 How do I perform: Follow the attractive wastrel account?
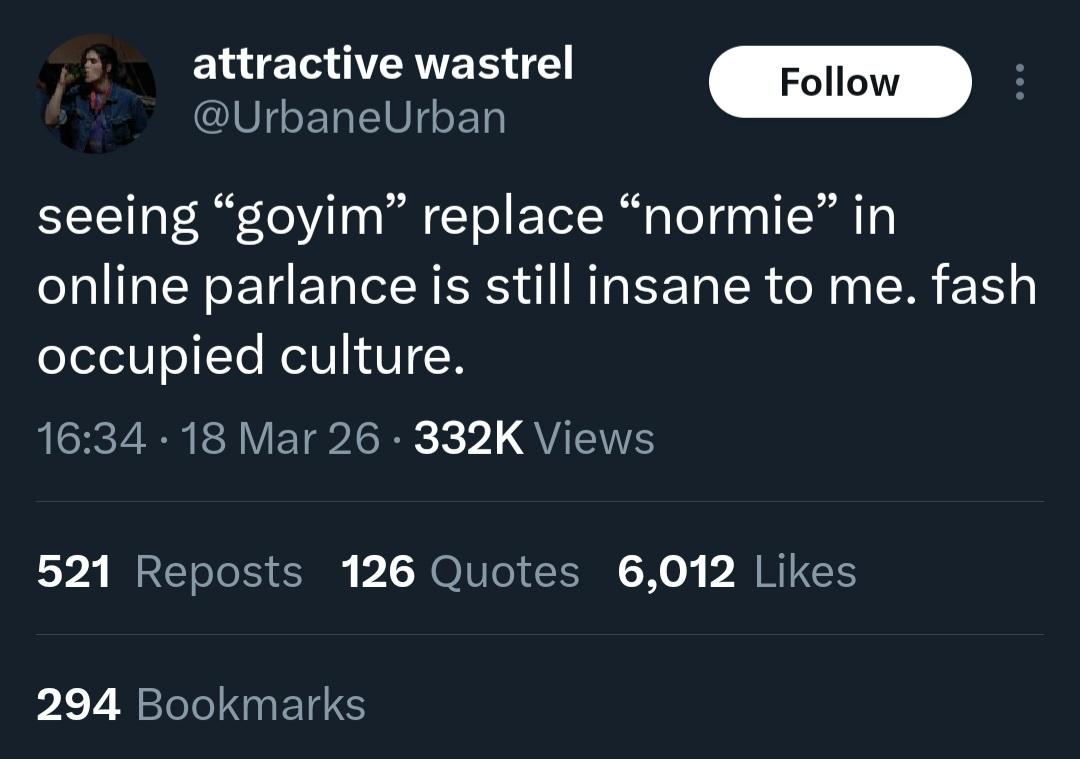tap(839, 82)
